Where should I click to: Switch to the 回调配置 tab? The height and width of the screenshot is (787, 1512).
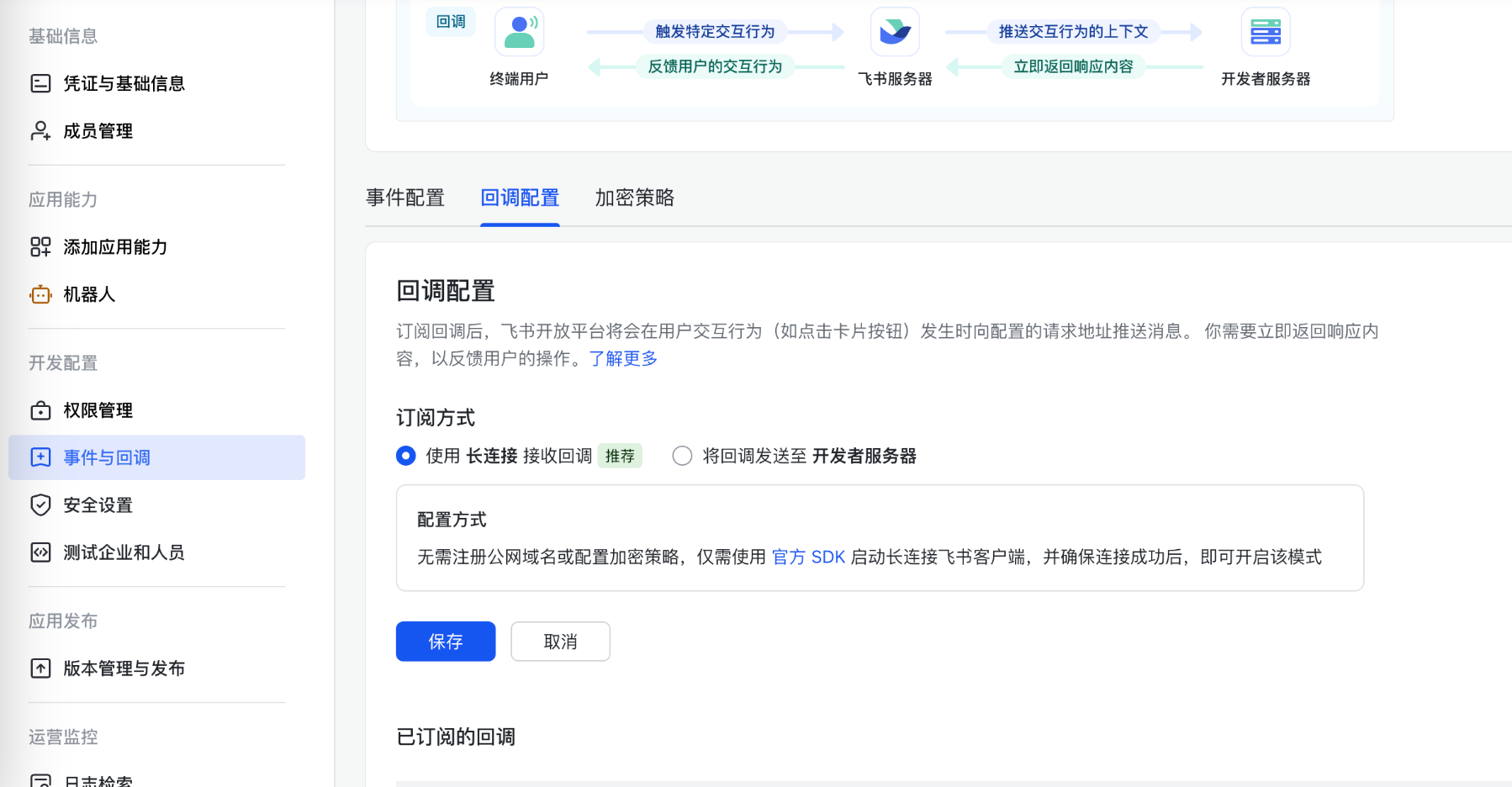(520, 198)
